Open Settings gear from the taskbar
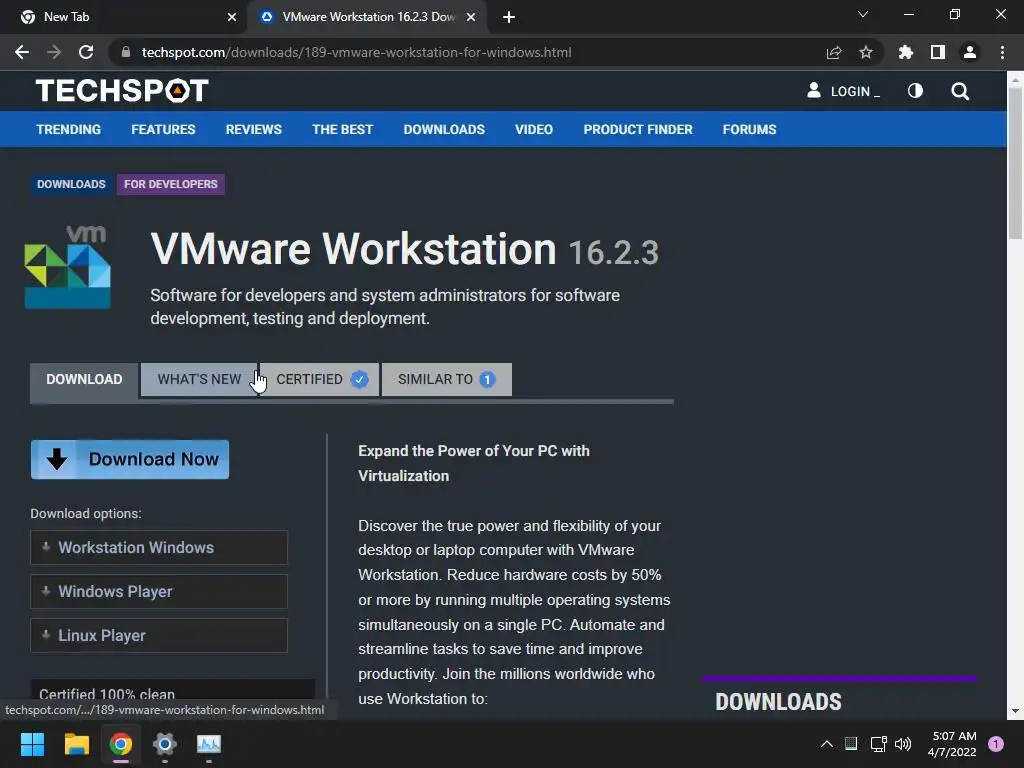This screenshot has width=1024, height=768. (x=165, y=744)
